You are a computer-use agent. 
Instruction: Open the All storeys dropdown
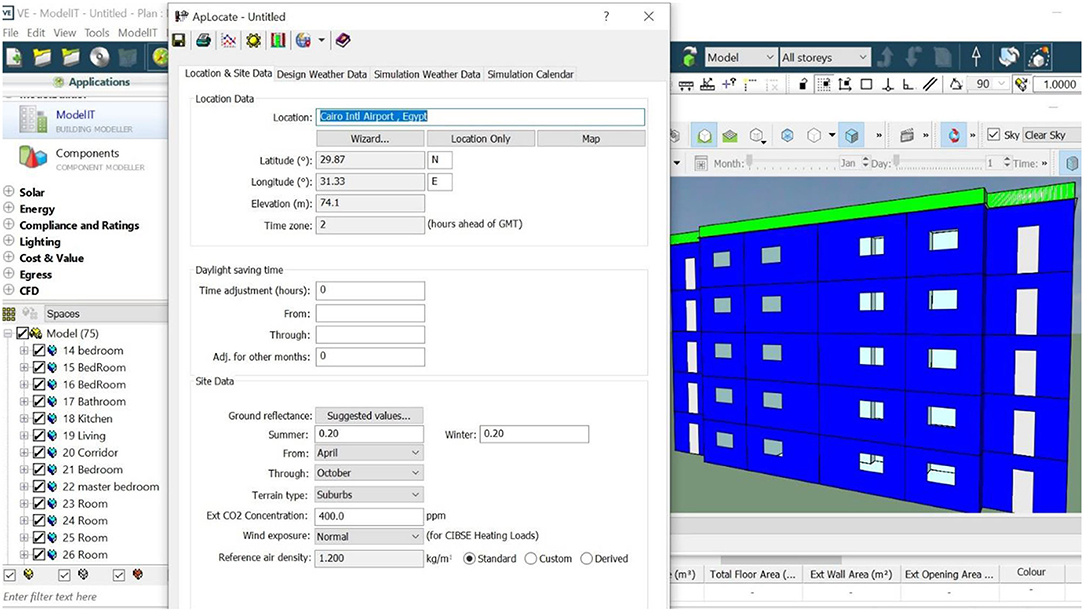pyautogui.click(x=824, y=57)
